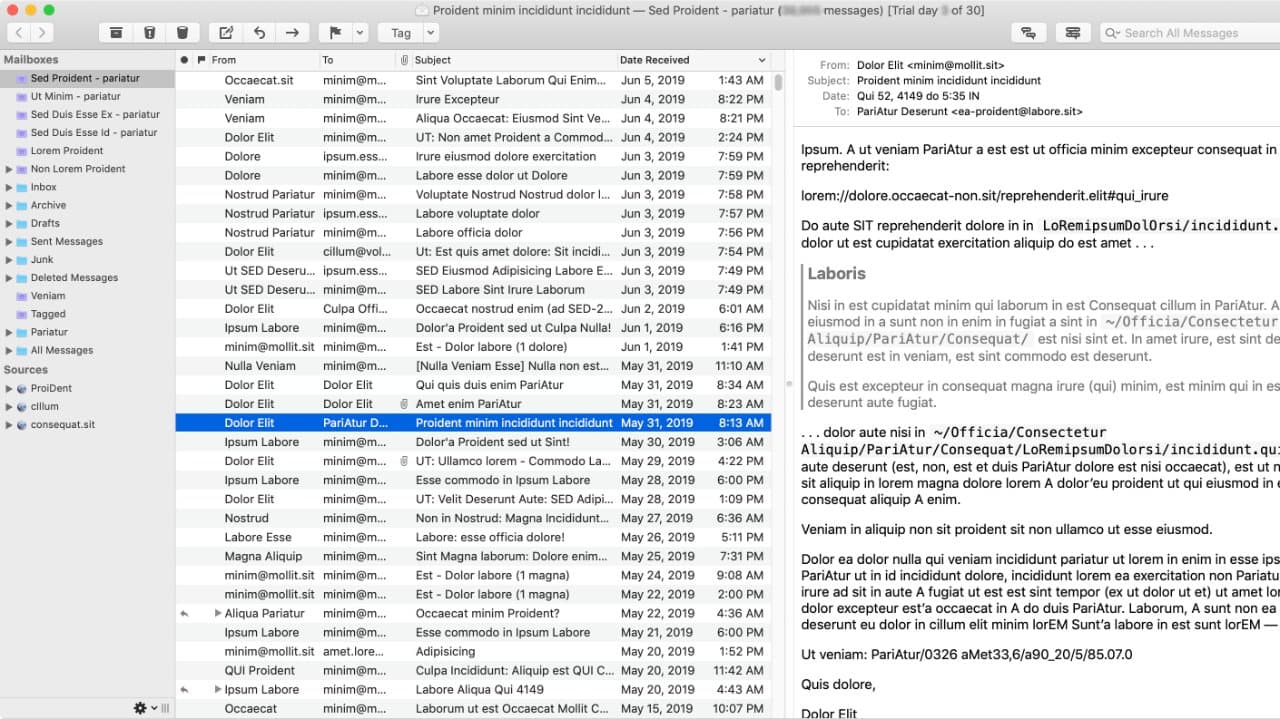Click paperclip icon on Amet enim PariAtur row
The image size is (1280, 719).
coord(404,404)
